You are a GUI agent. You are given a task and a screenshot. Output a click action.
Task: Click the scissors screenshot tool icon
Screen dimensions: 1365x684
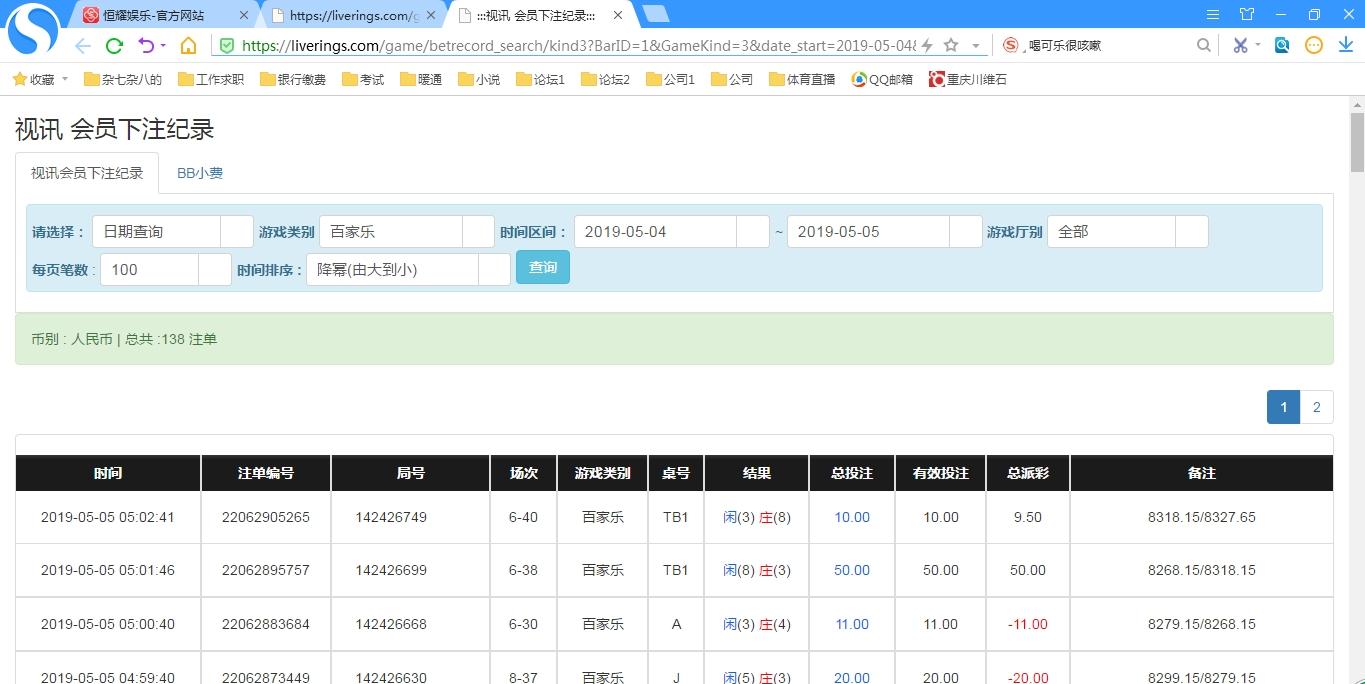pos(1240,45)
